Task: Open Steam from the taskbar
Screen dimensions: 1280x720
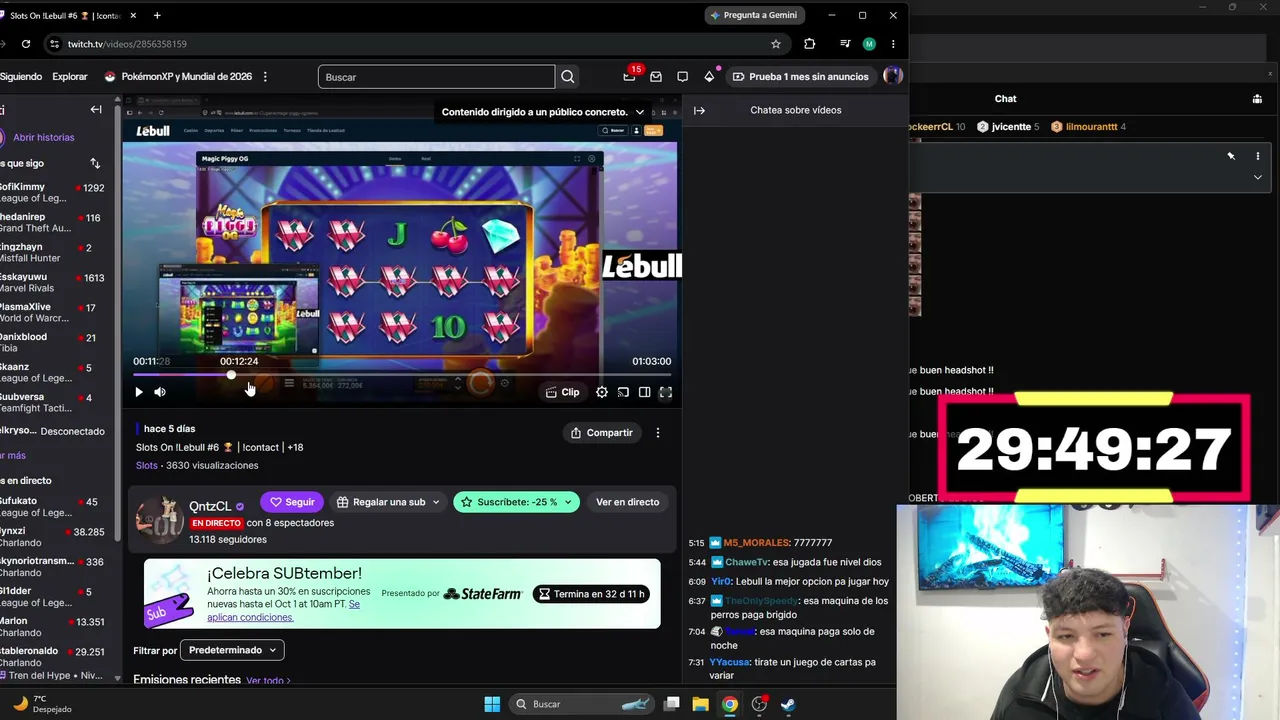Action: coord(788,704)
